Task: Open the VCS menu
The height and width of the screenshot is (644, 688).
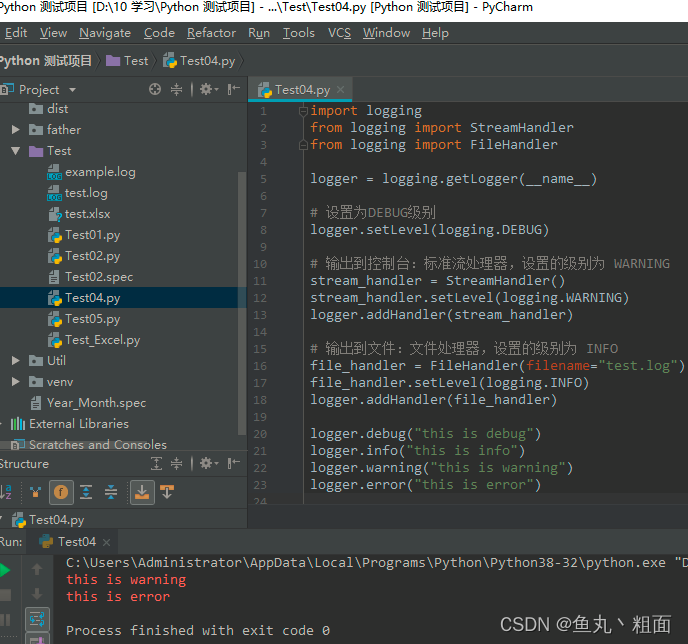Action: 339,33
